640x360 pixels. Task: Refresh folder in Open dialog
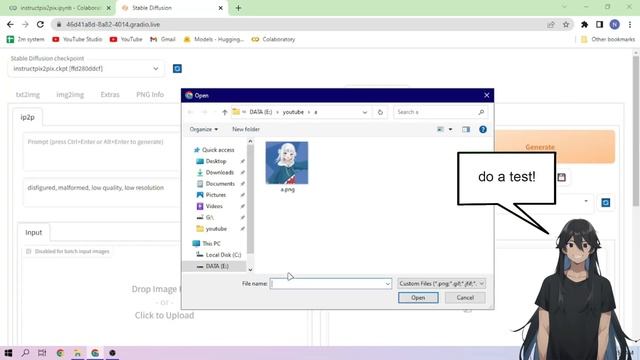(x=380, y=112)
